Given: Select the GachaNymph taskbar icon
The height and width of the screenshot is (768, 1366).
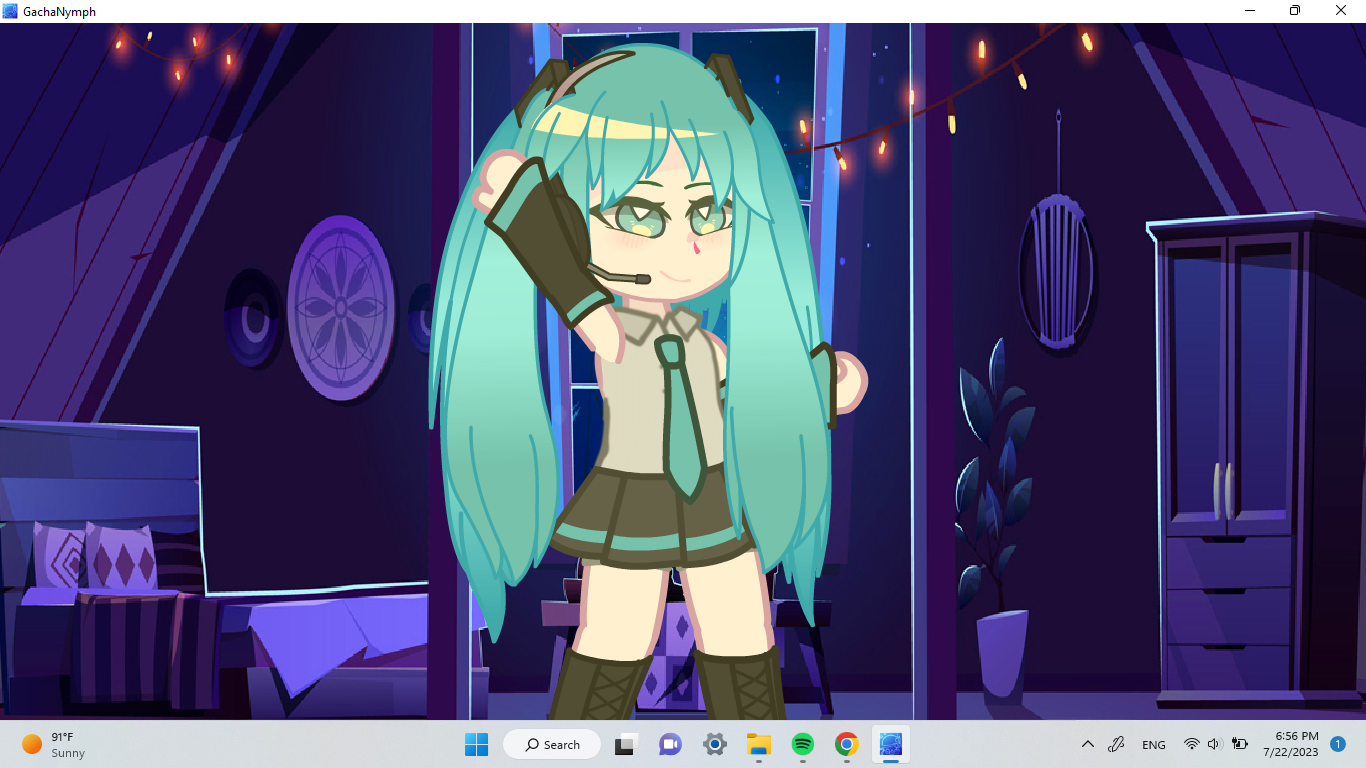Looking at the screenshot, I should 890,744.
